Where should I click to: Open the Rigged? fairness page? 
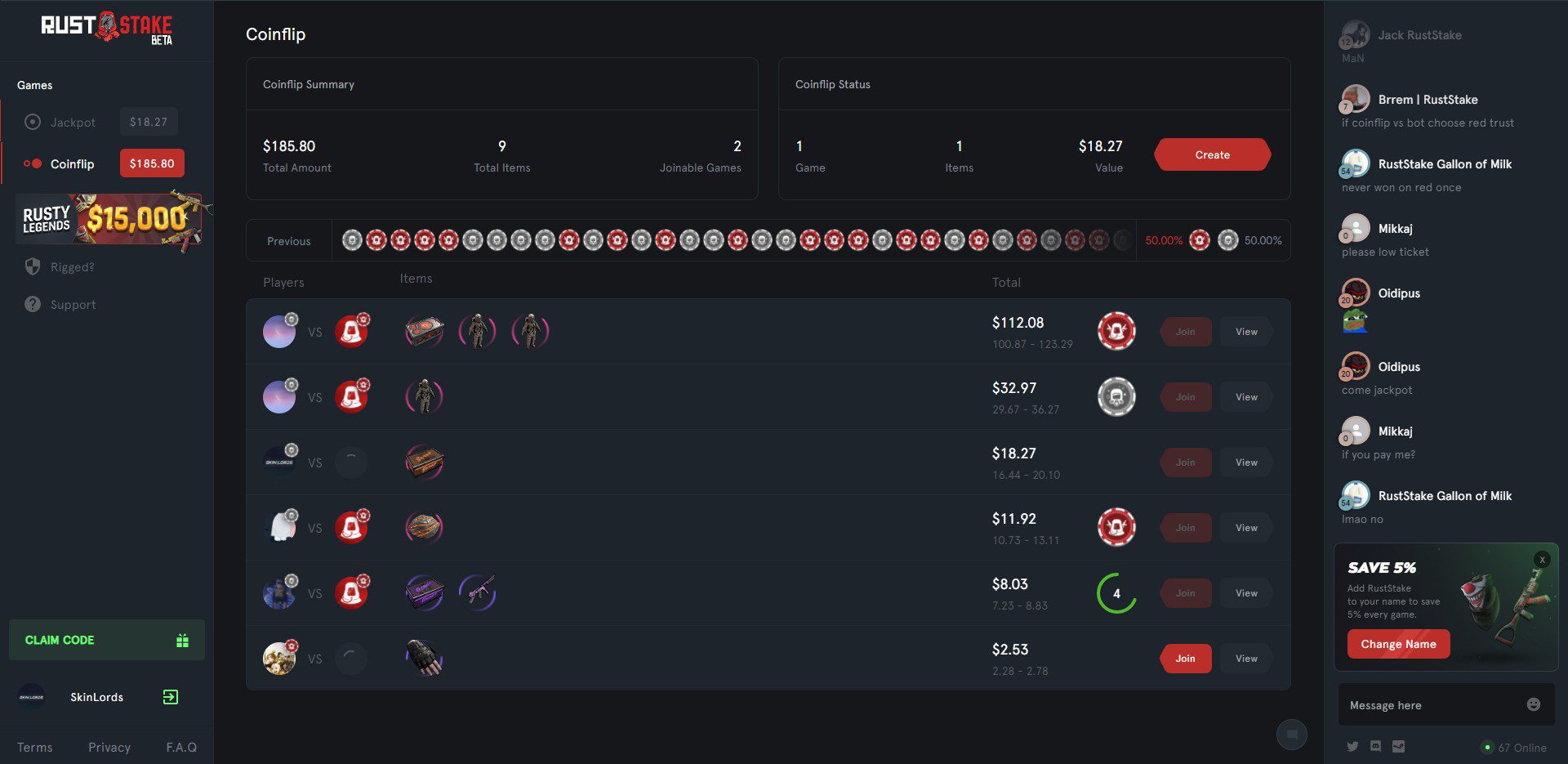pyautogui.click(x=72, y=267)
